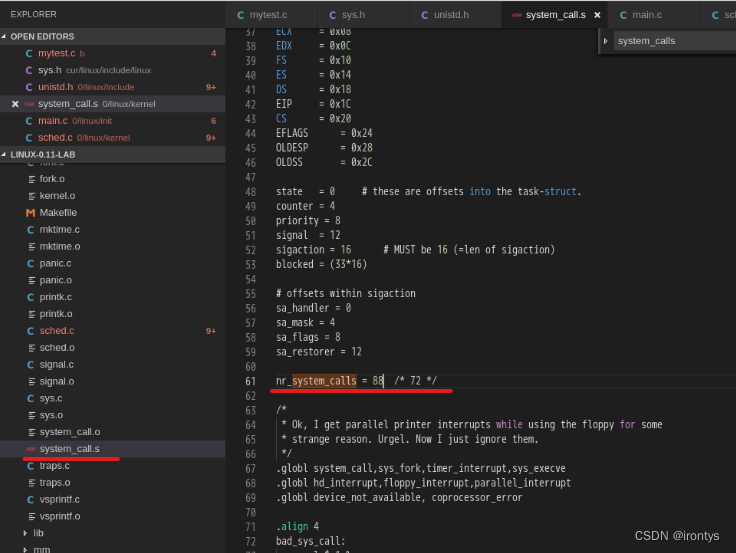Image resolution: width=736 pixels, height=553 pixels.
Task: Click the ASM icon beside tree system_call.s
Action: pyautogui.click(x=31, y=449)
